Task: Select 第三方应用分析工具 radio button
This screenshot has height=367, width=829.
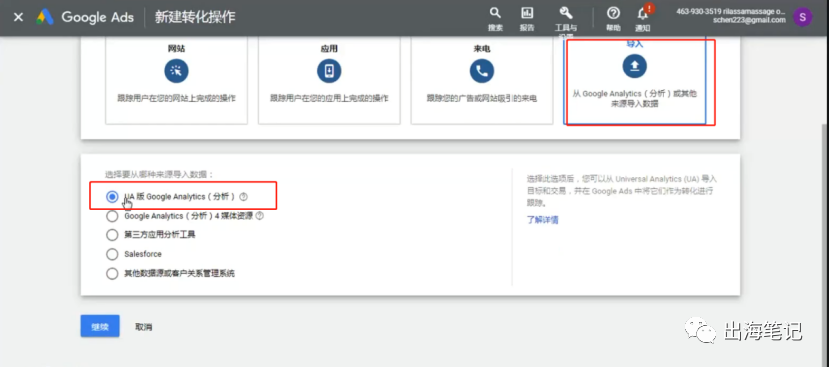Action: (x=112, y=235)
